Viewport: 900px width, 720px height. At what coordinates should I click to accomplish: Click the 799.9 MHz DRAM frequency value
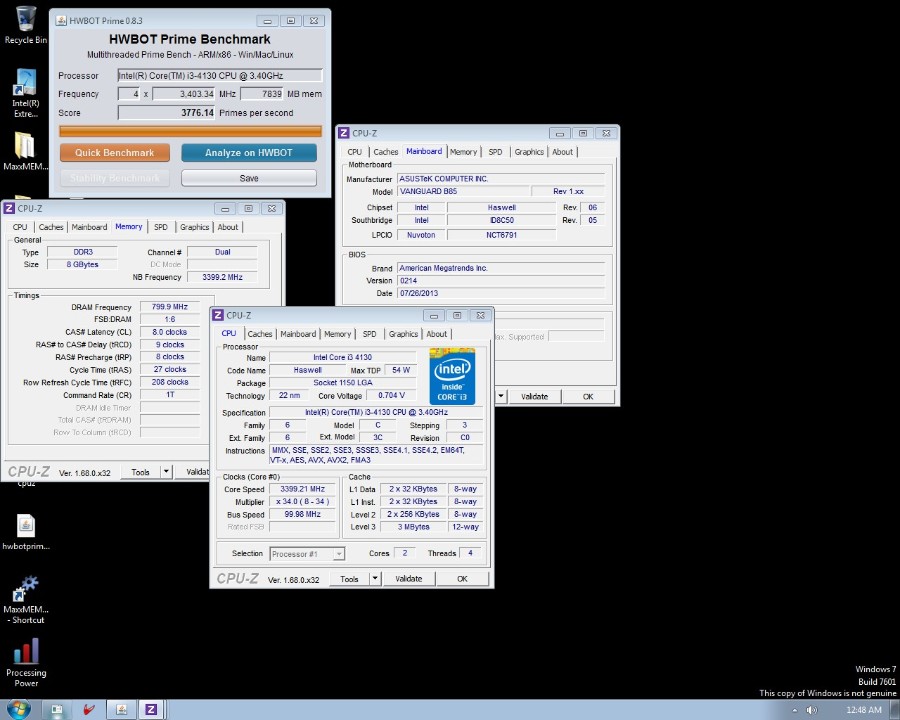170,307
